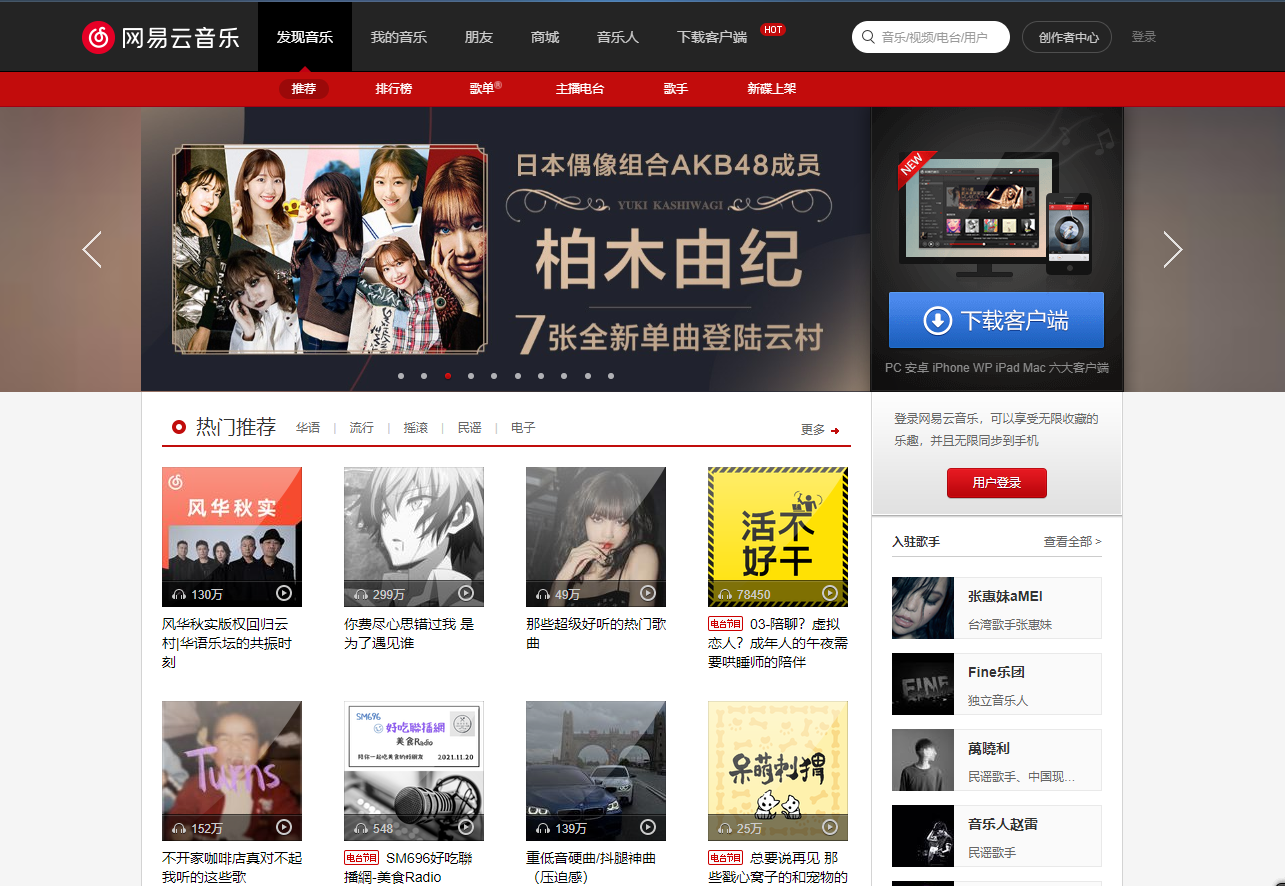The height and width of the screenshot is (886, 1285).
Task: Select the 主播电台 sub-navigation item
Action: coord(580,89)
